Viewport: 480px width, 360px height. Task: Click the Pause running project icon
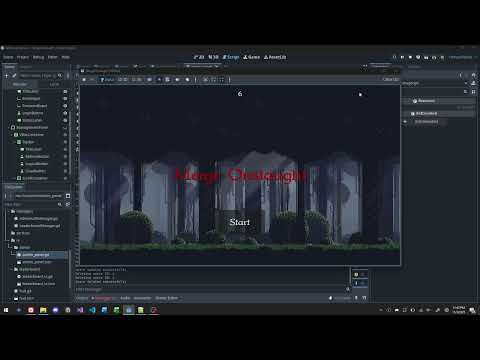pyautogui.click(x=402, y=57)
